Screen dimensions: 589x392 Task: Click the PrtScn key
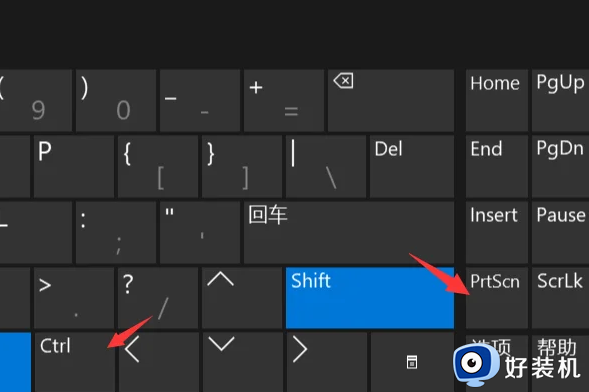tap(497, 298)
